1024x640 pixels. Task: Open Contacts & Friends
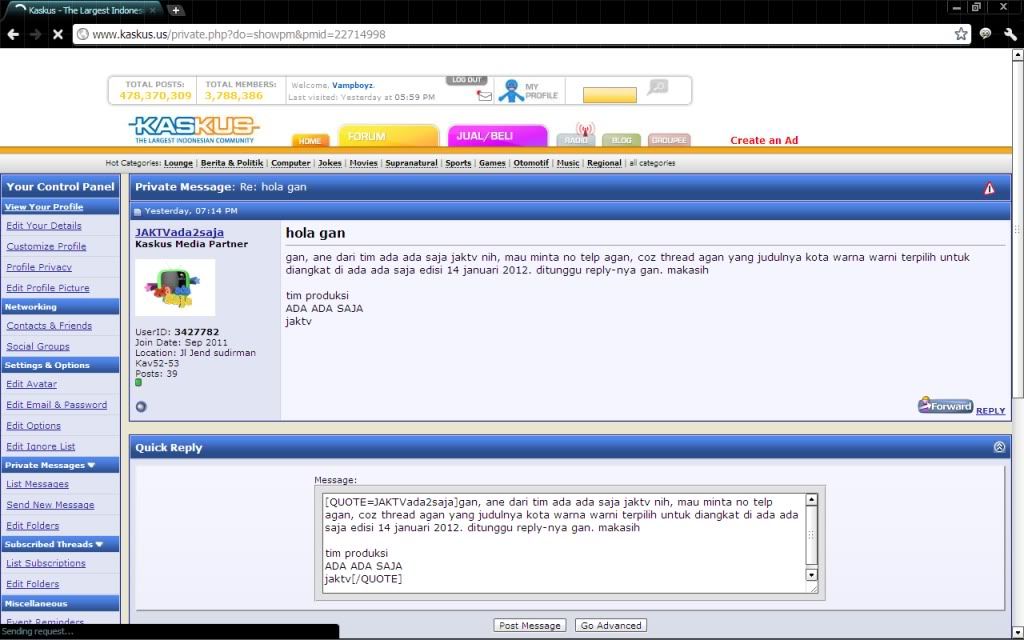[49, 326]
